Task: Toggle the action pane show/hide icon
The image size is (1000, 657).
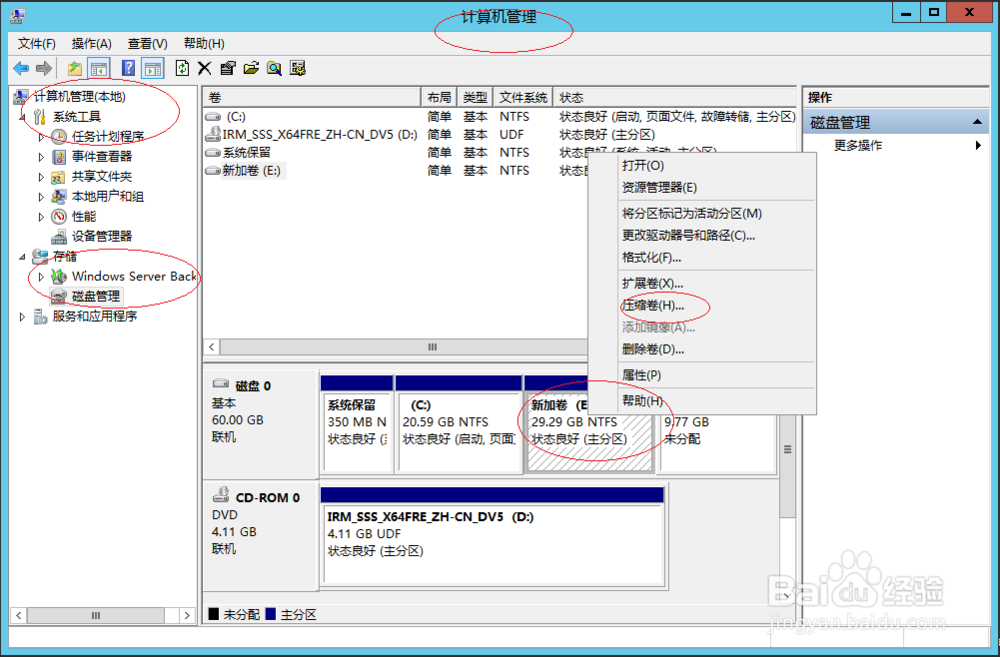Action: point(152,68)
